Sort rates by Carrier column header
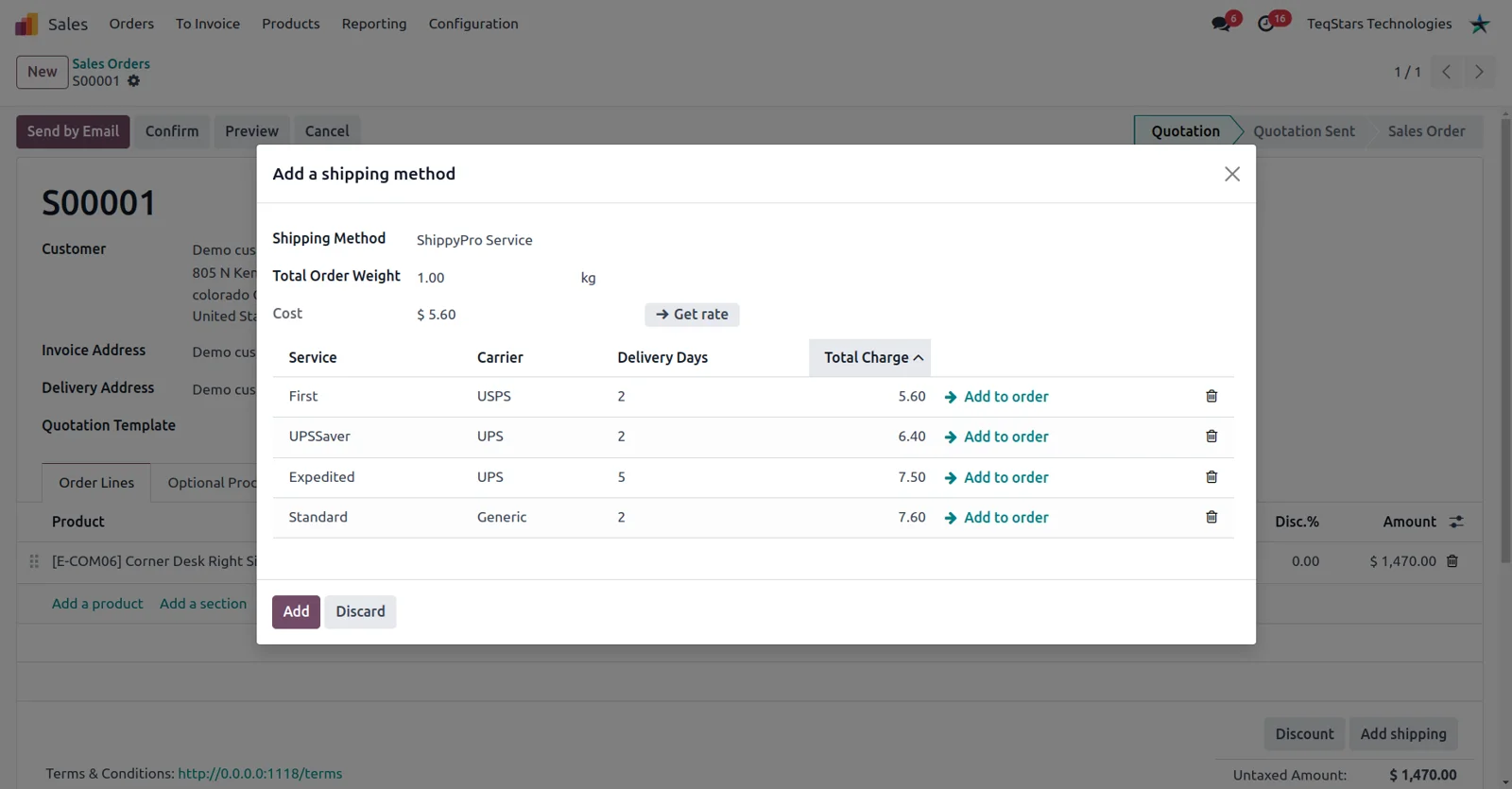Screen dimensions: 1512x789 (x=500, y=357)
